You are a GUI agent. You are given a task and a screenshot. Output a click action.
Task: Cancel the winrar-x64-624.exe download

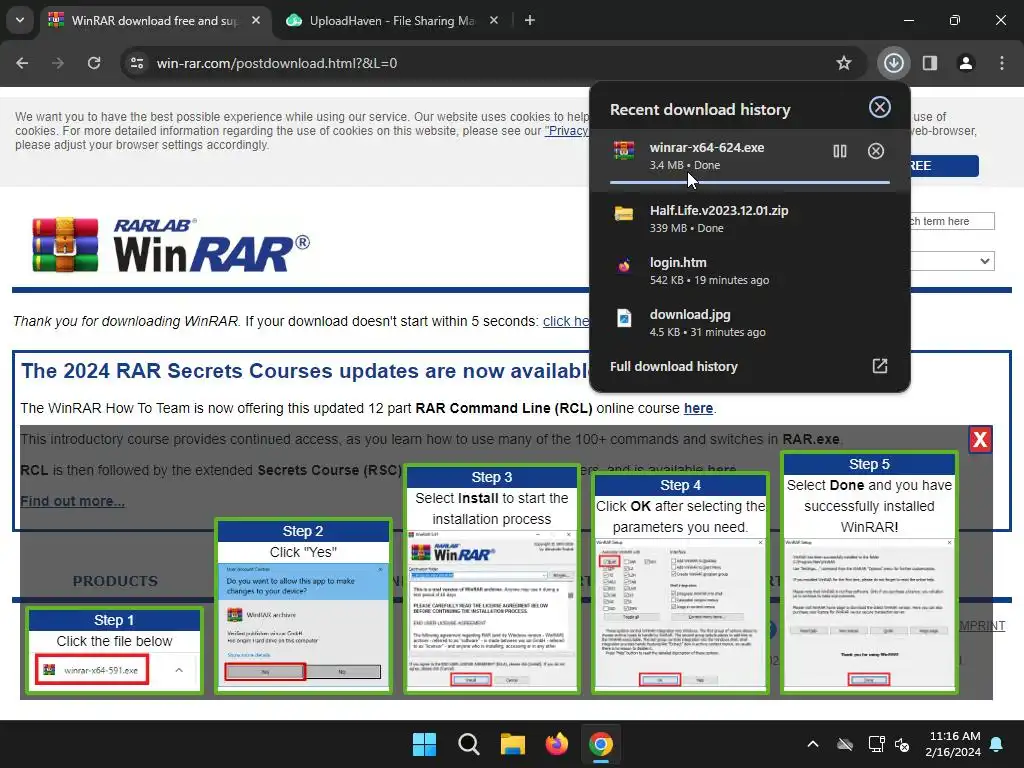[x=876, y=152]
